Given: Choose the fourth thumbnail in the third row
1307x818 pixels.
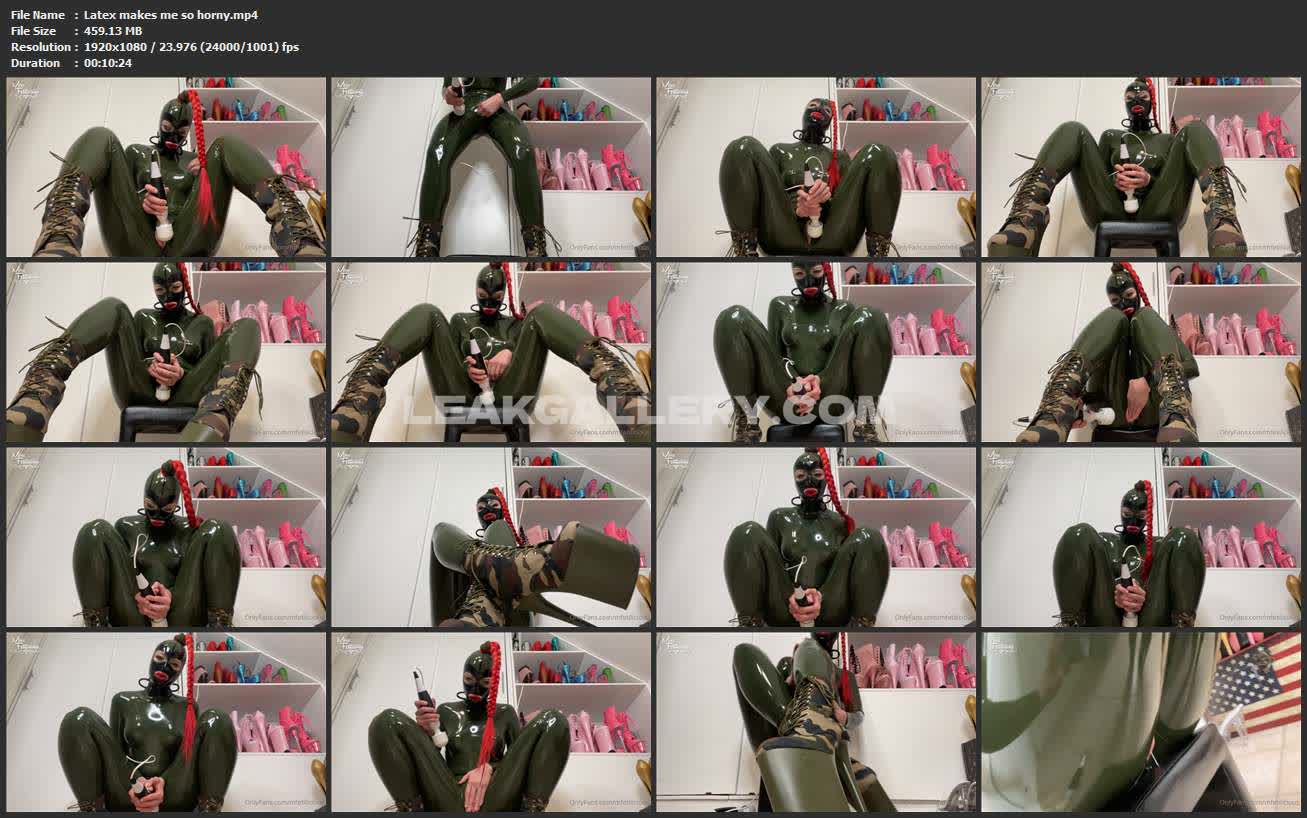Looking at the screenshot, I should [1141, 537].
